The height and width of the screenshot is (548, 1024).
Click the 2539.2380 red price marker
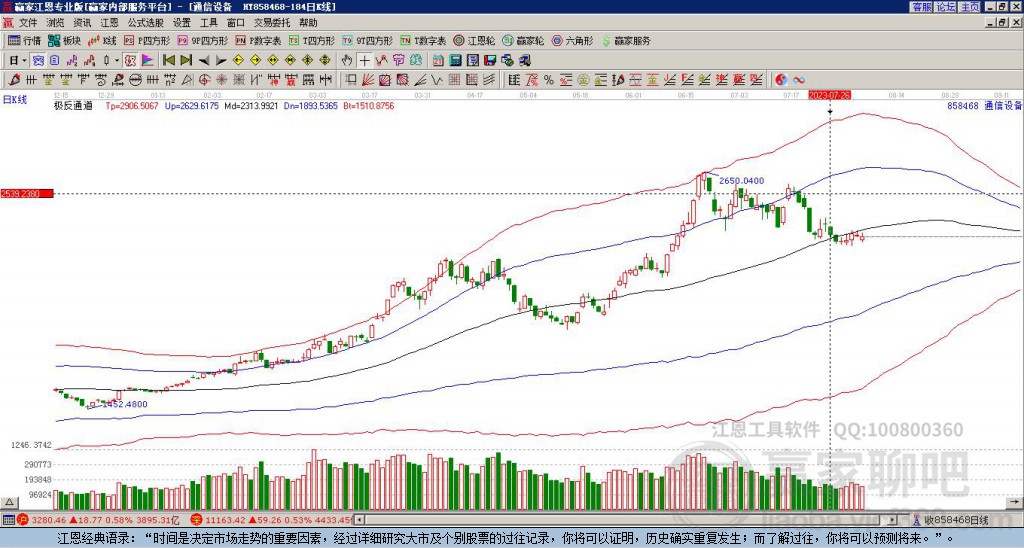coord(26,193)
